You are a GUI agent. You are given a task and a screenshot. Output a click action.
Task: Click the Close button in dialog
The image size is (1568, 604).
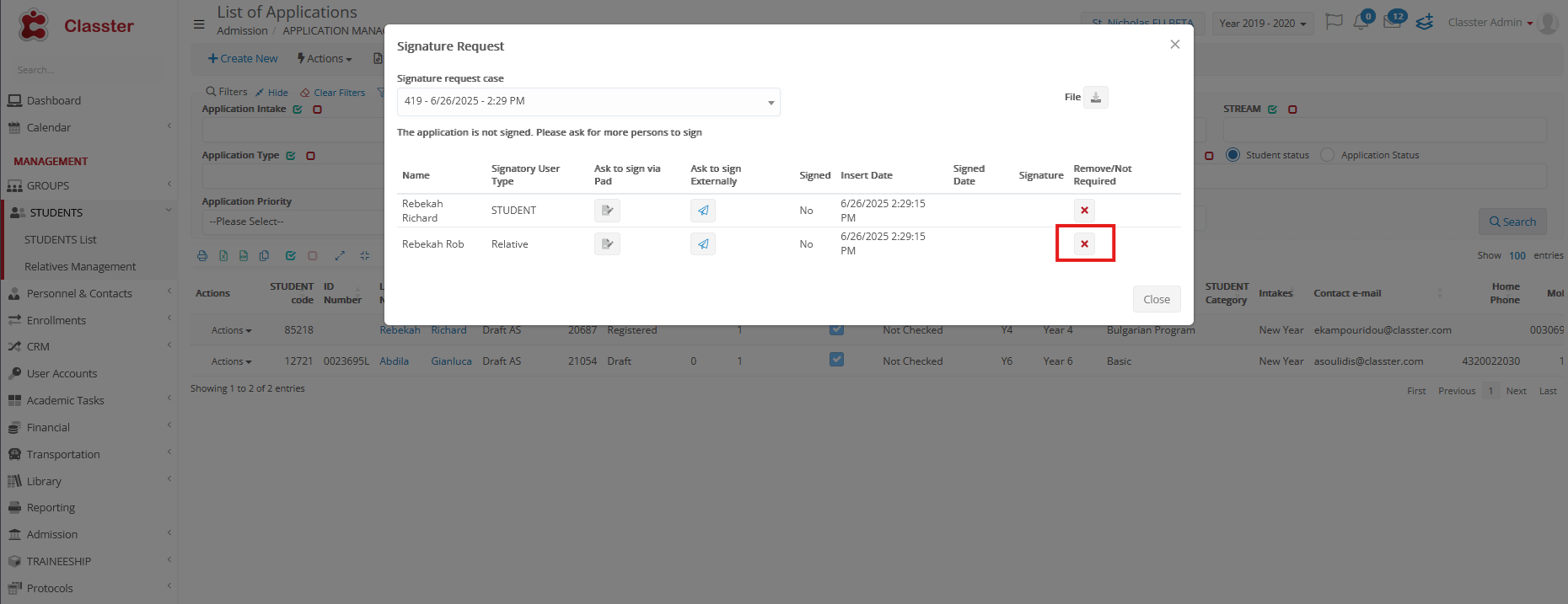(x=1157, y=300)
